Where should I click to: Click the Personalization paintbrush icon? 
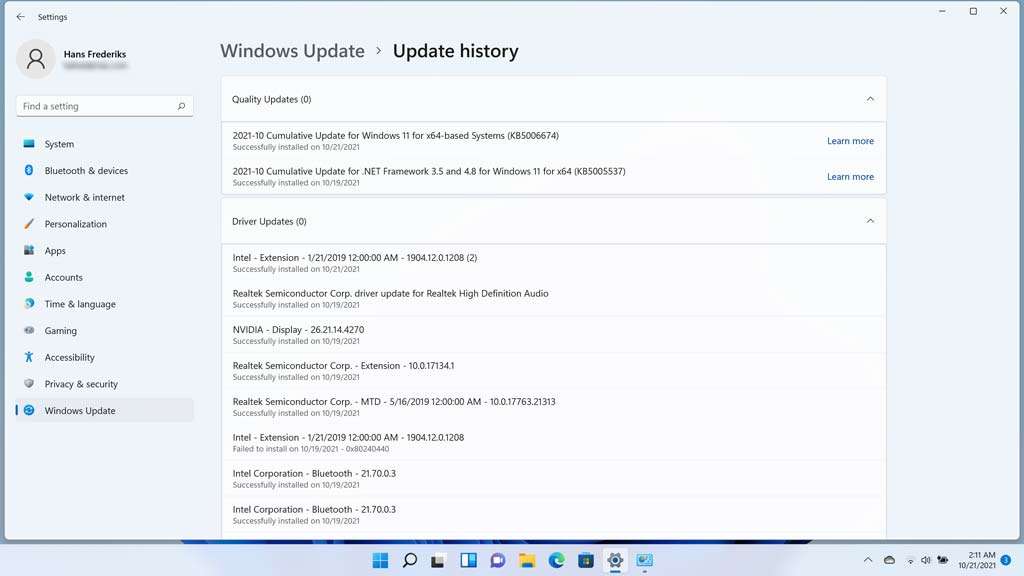click(29, 223)
